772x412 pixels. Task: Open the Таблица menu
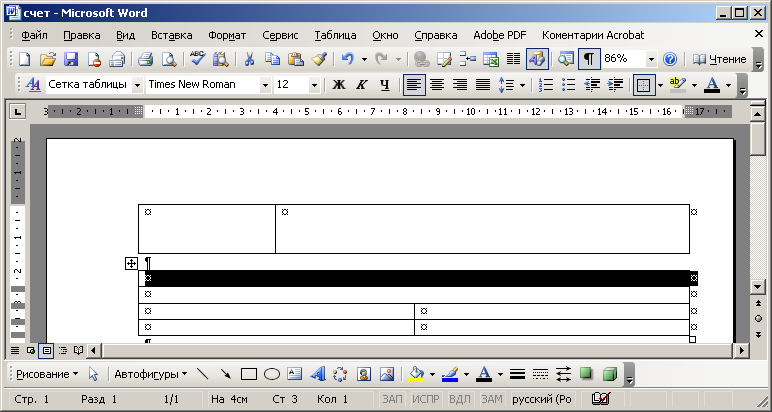pos(335,35)
